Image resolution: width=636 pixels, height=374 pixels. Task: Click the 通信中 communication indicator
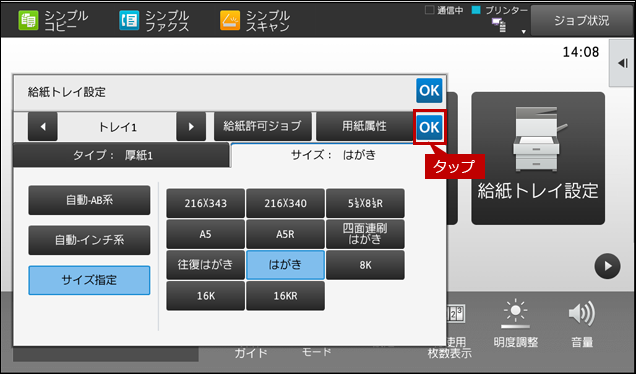click(444, 11)
